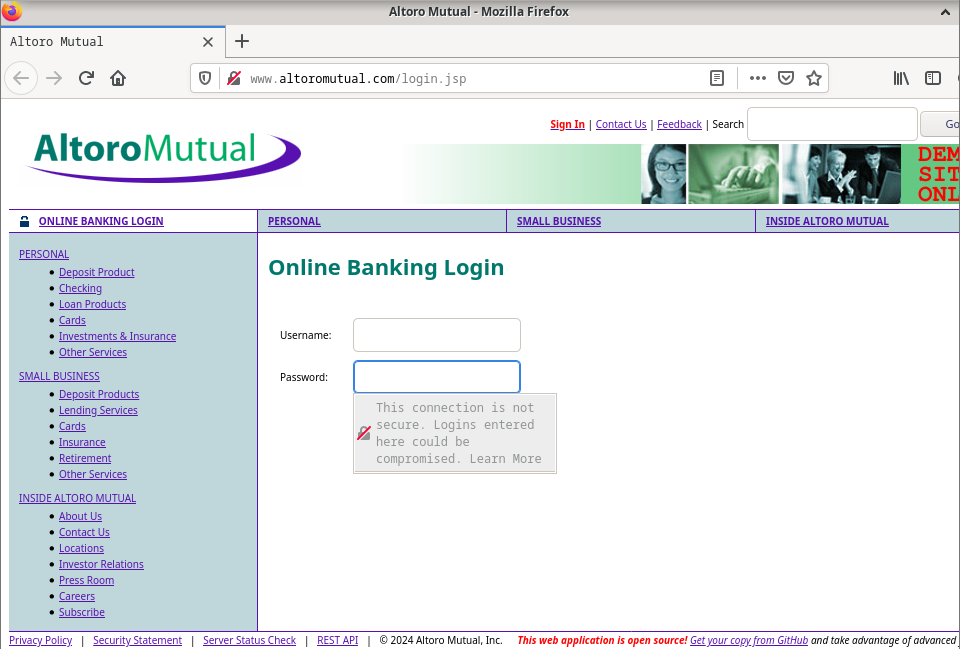Save page to Pocket icon

coord(786,78)
